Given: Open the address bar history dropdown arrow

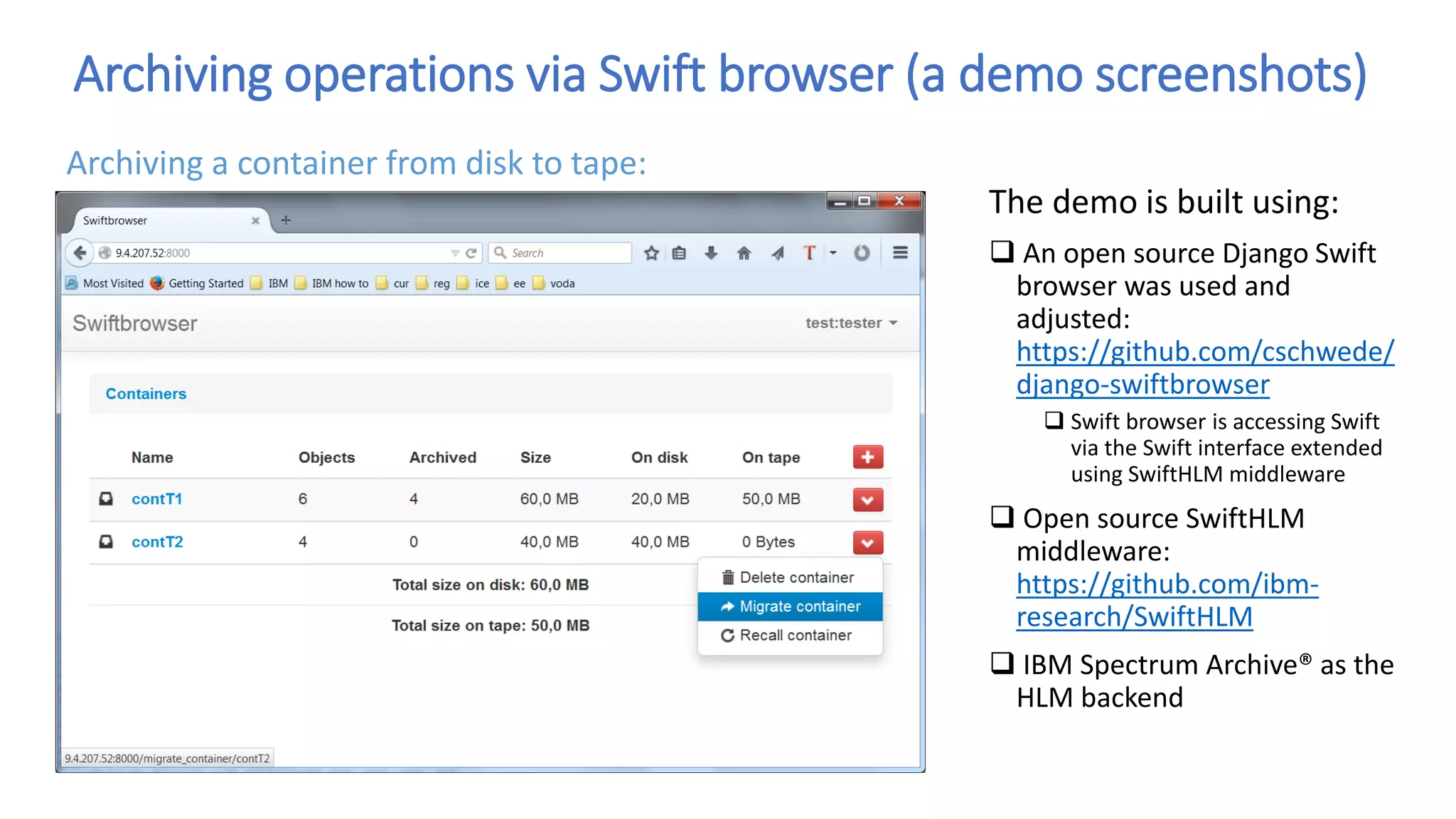Looking at the screenshot, I should 454,253.
